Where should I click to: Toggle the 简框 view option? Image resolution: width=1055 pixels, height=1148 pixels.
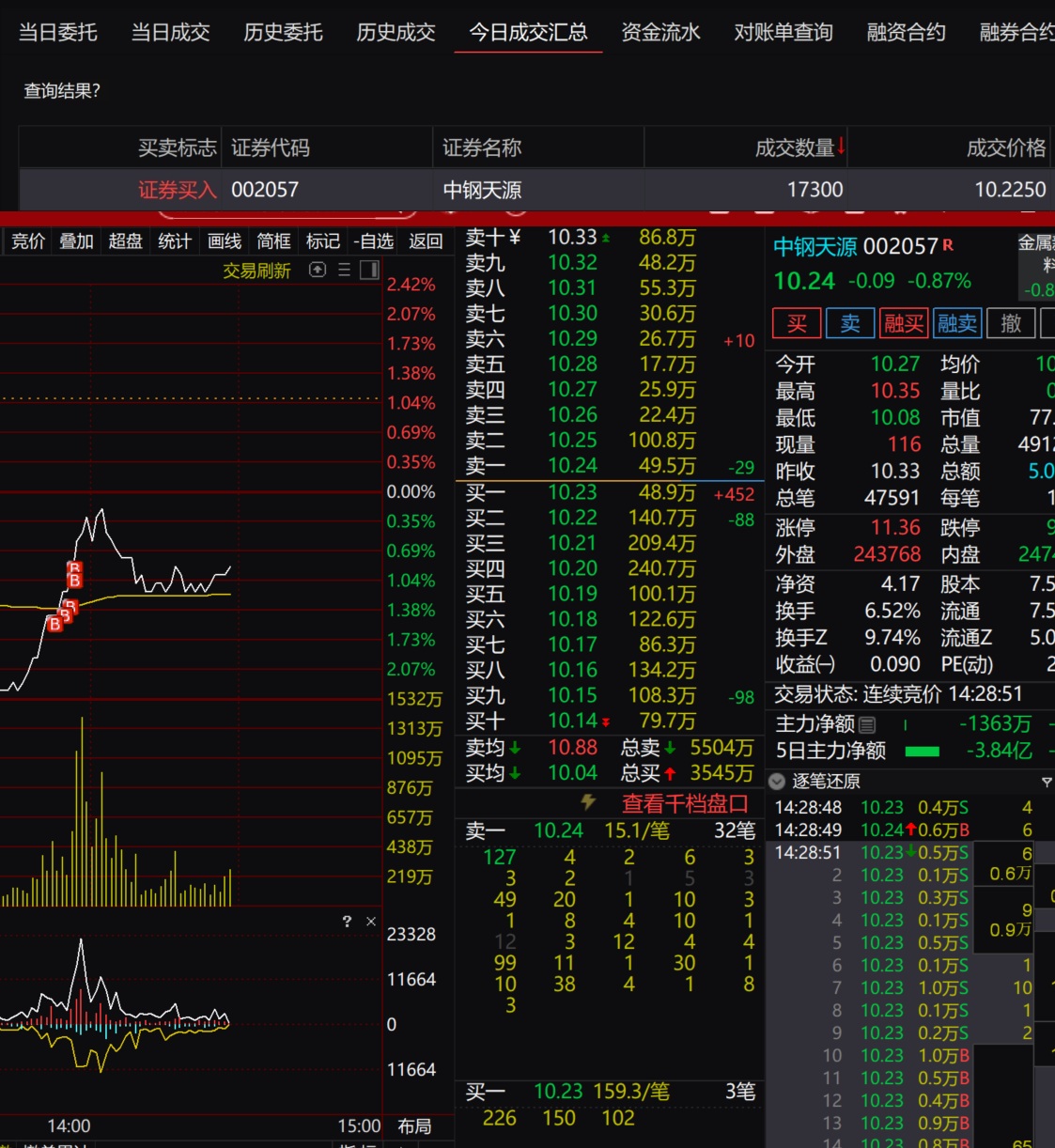point(273,241)
